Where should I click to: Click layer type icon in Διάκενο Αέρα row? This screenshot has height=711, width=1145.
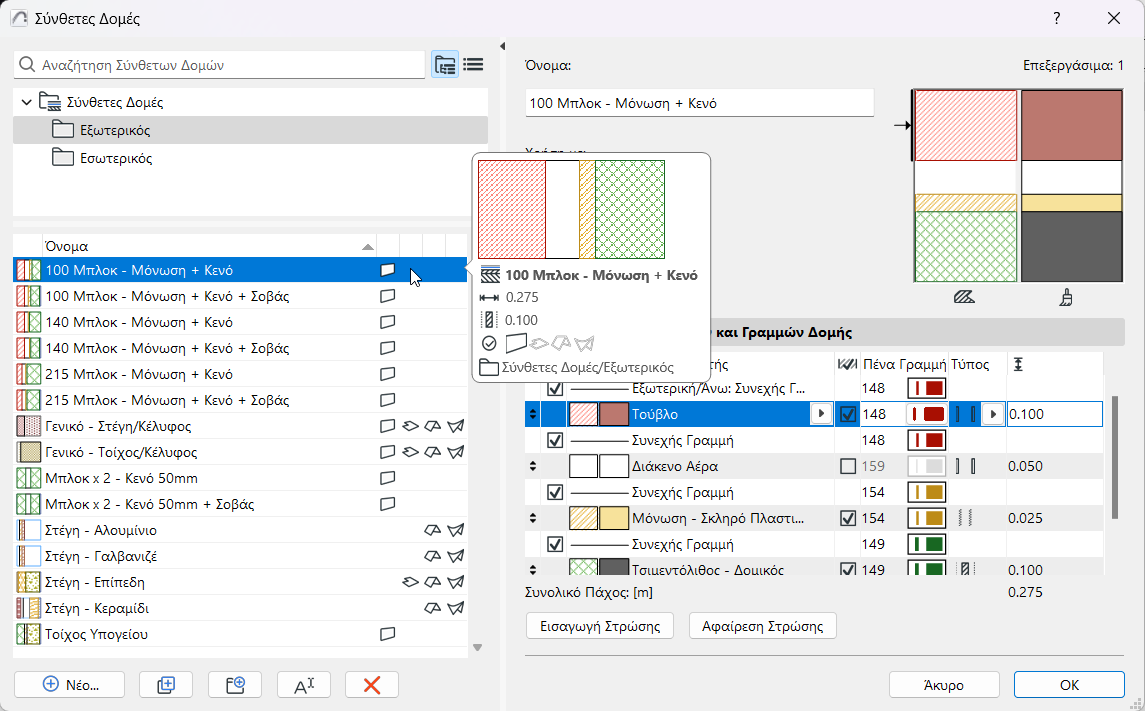pyautogui.click(x=965, y=466)
